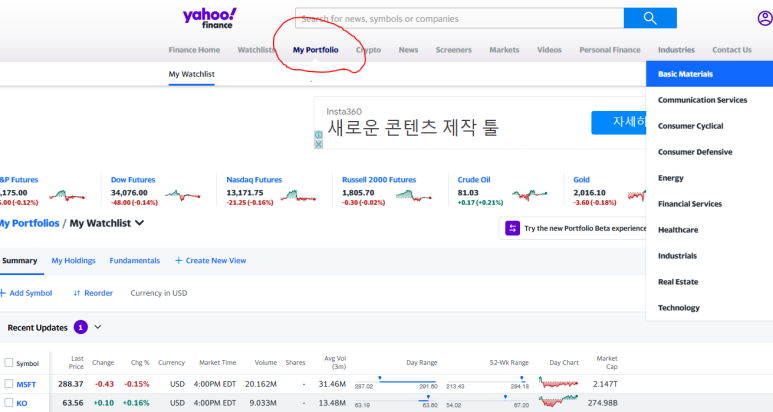Viewport: 773px width, 412px height.
Task: Toggle the select-all Symbol checkbox
Action: point(8,363)
